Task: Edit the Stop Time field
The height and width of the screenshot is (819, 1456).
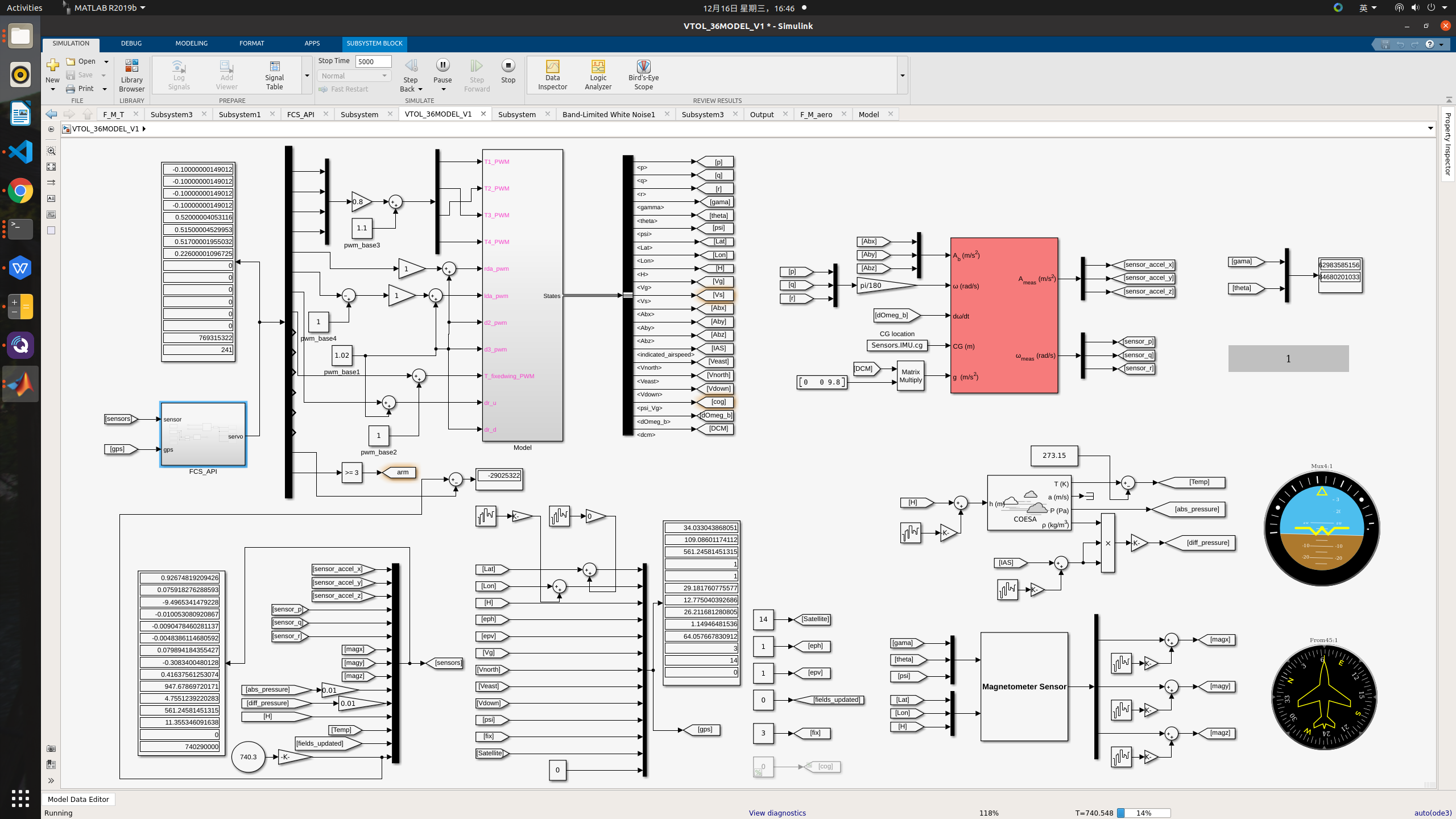Action: click(373, 61)
